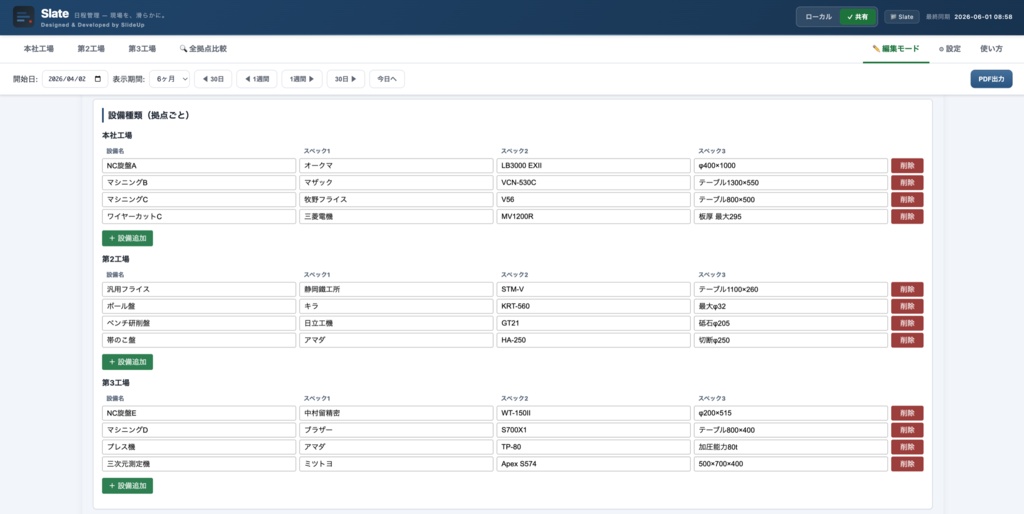
Task: Delete the 三次元測定機 row
Action: point(907,464)
